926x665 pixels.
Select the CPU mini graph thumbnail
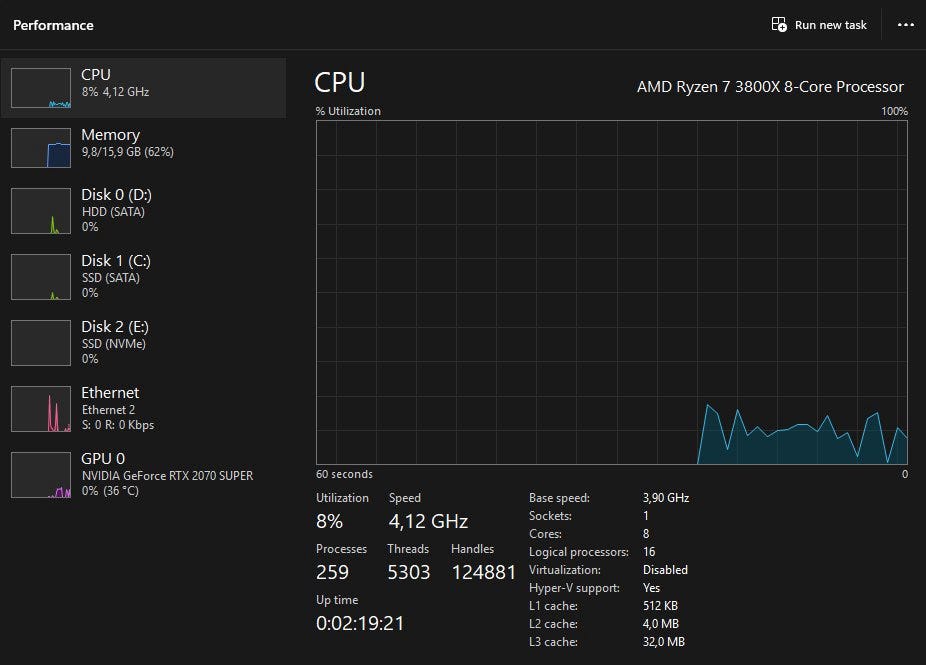pyautogui.click(x=41, y=88)
